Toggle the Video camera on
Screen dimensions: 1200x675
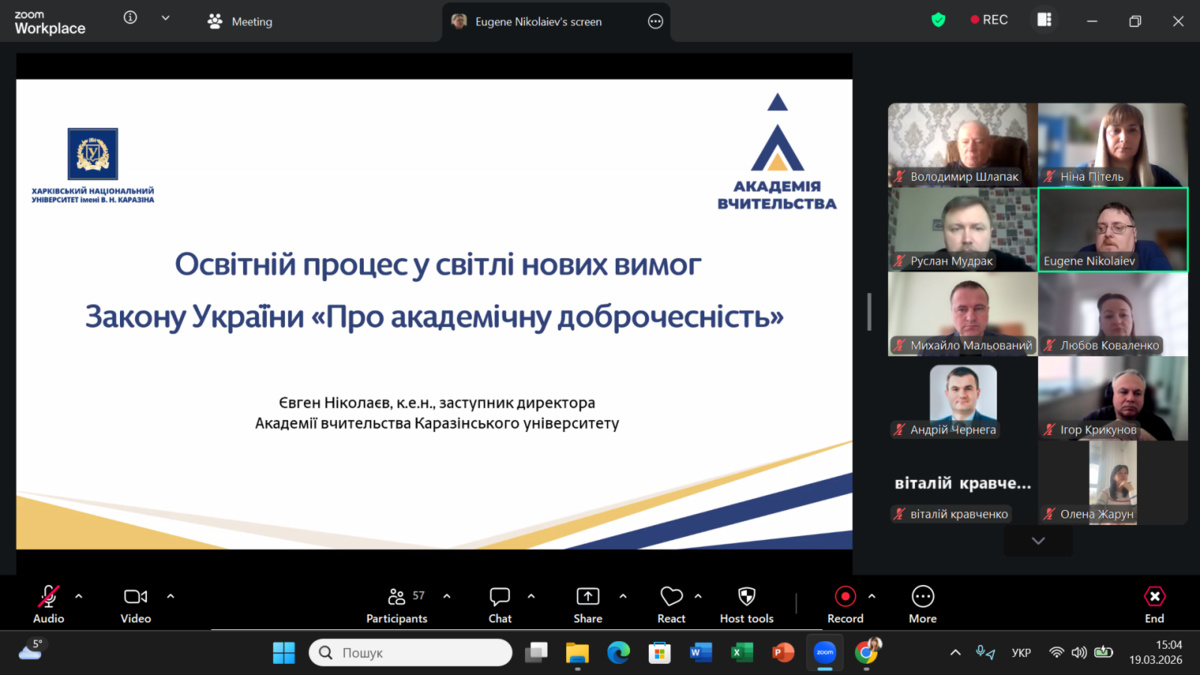(136, 604)
